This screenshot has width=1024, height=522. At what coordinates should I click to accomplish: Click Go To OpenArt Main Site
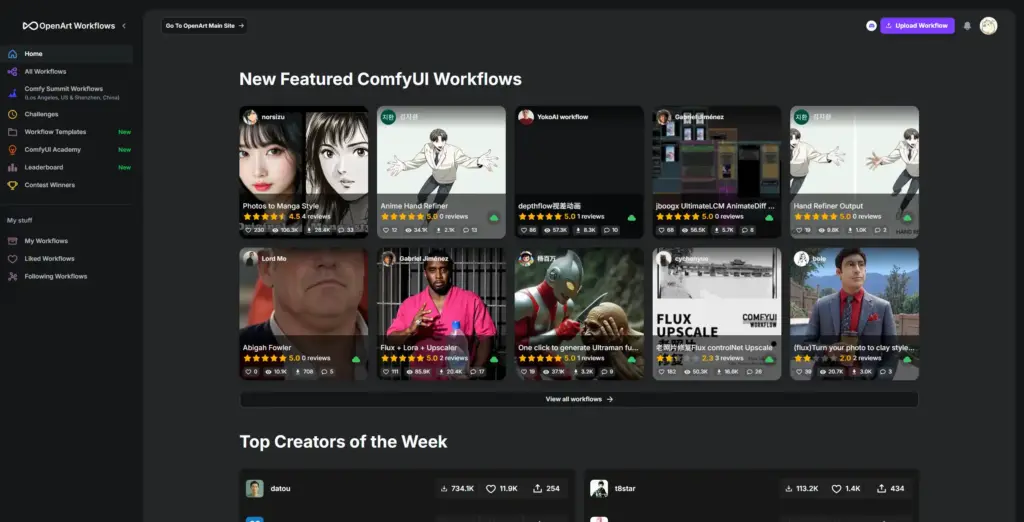(204, 26)
